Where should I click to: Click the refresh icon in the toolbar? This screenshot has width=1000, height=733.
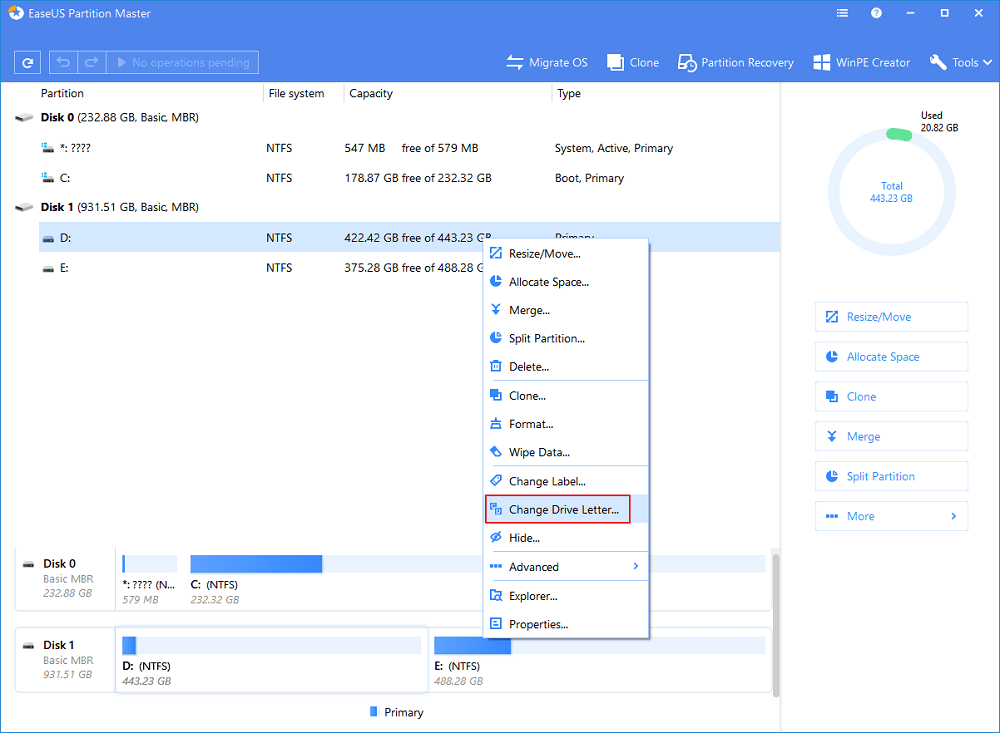click(x=27, y=62)
